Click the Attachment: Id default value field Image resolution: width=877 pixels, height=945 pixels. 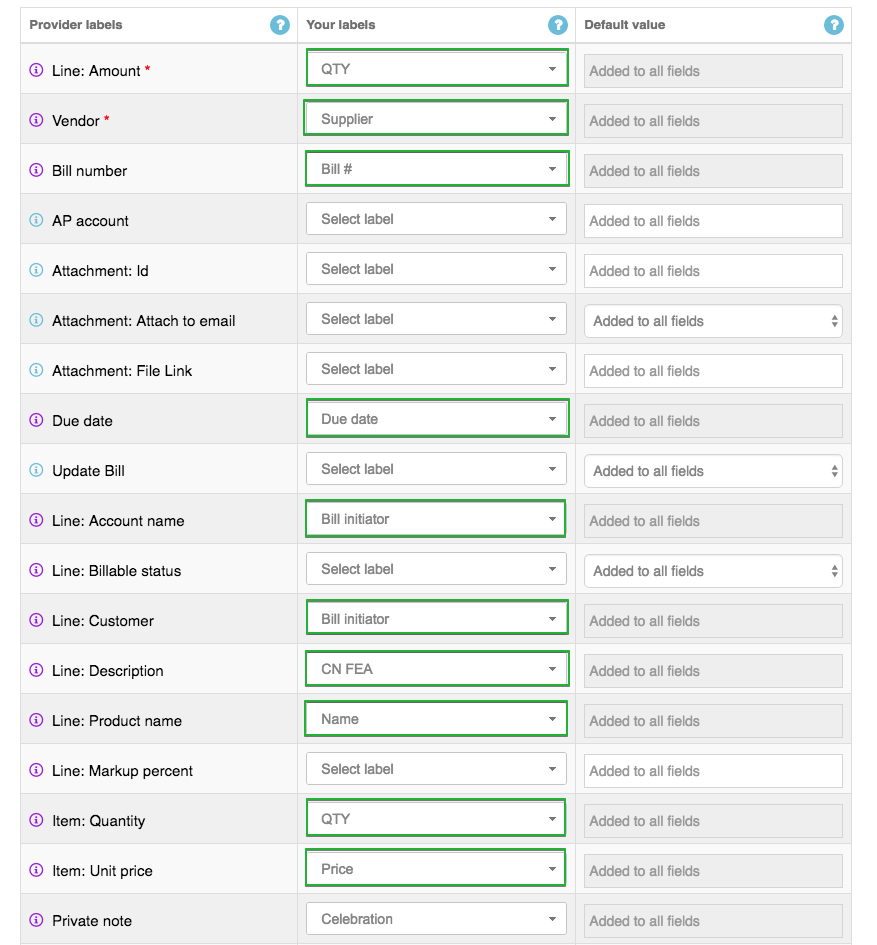713,271
